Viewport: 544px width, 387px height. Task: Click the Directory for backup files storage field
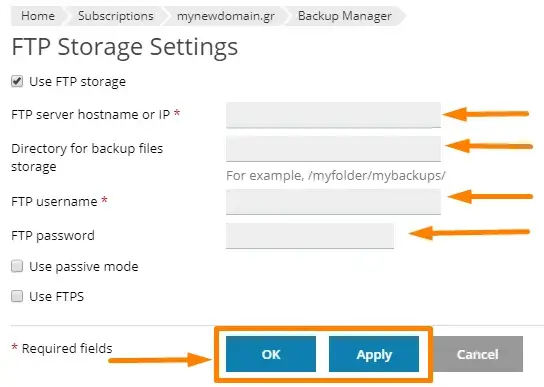(x=333, y=149)
